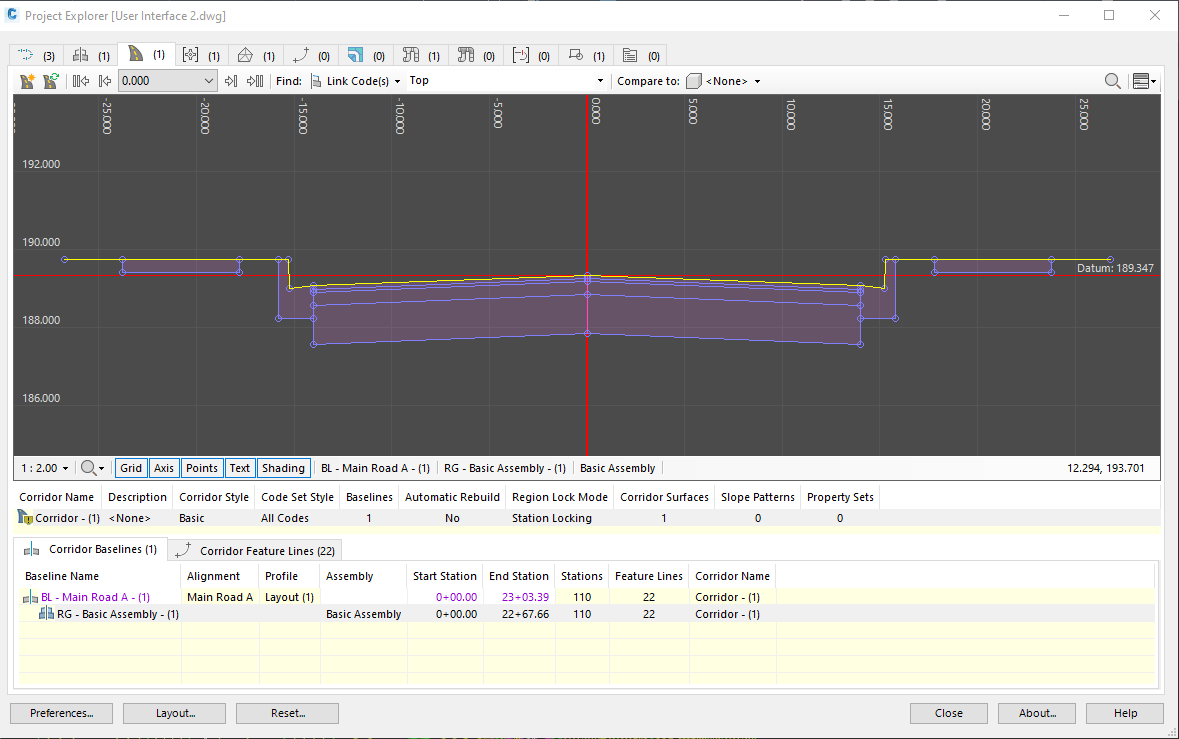Click the step to next station icon
Image resolution: width=1179 pixels, height=739 pixels.
(x=231, y=80)
